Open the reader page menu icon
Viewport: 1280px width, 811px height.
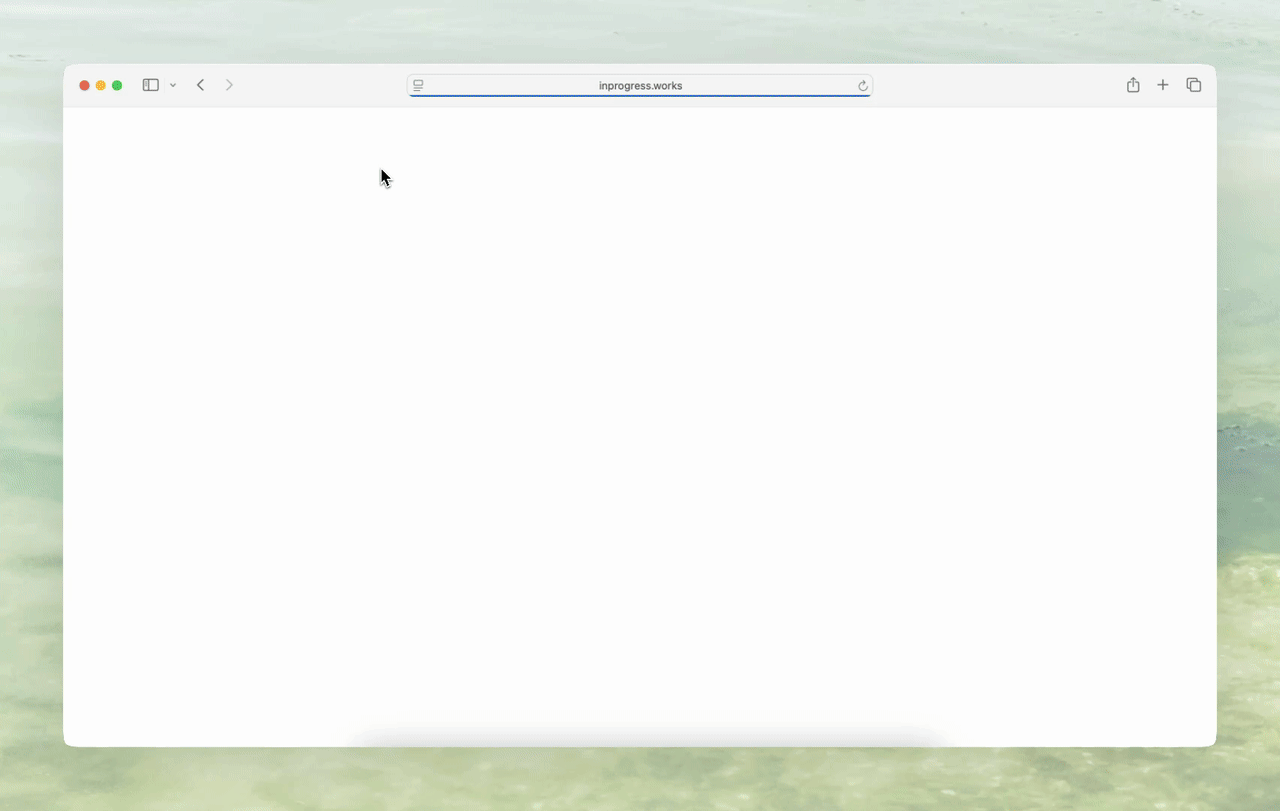[x=418, y=86]
